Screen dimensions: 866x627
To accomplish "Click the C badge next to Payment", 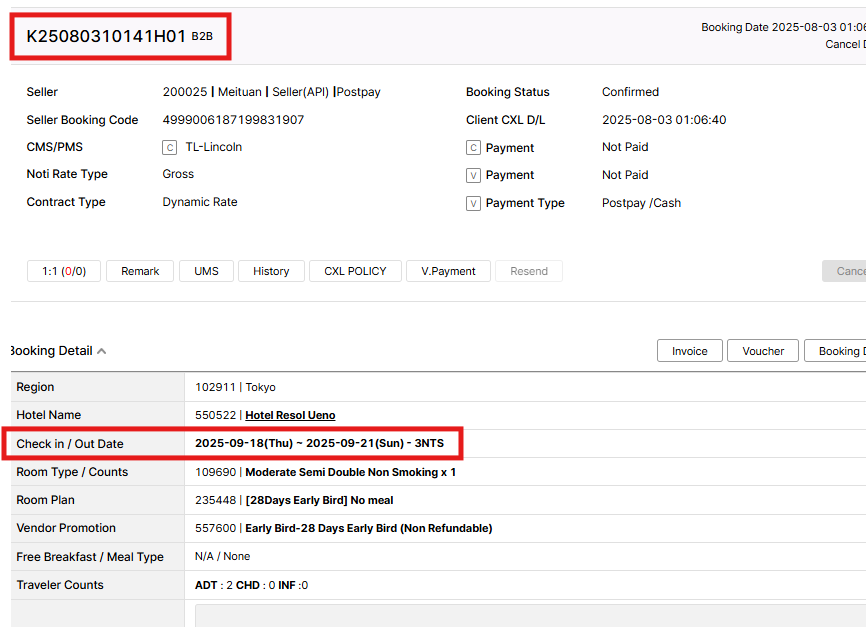I will click(474, 148).
